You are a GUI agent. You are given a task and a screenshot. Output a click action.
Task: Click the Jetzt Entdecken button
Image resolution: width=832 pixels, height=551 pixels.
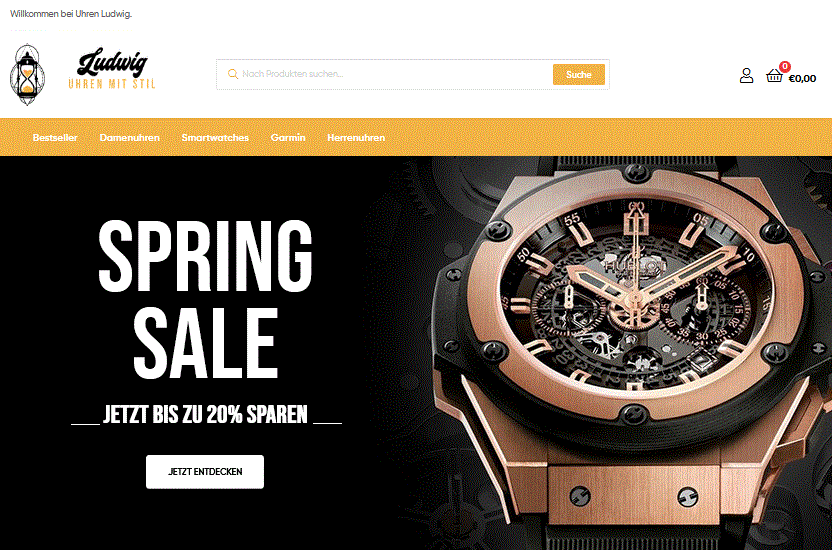point(205,471)
